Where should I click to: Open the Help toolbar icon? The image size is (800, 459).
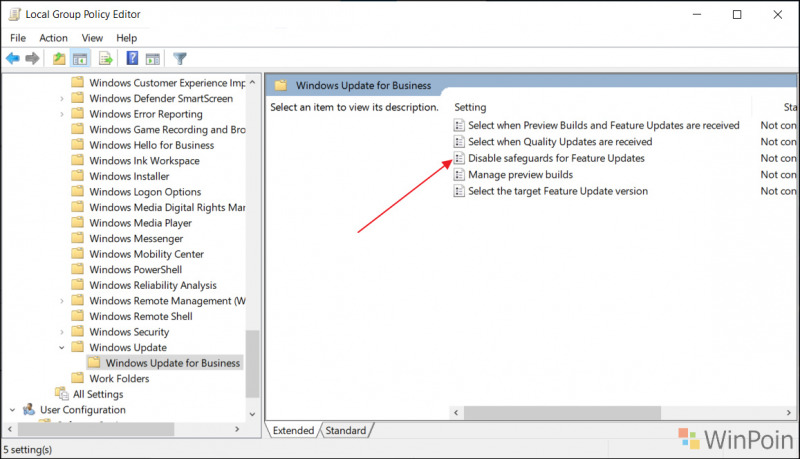pos(132,58)
